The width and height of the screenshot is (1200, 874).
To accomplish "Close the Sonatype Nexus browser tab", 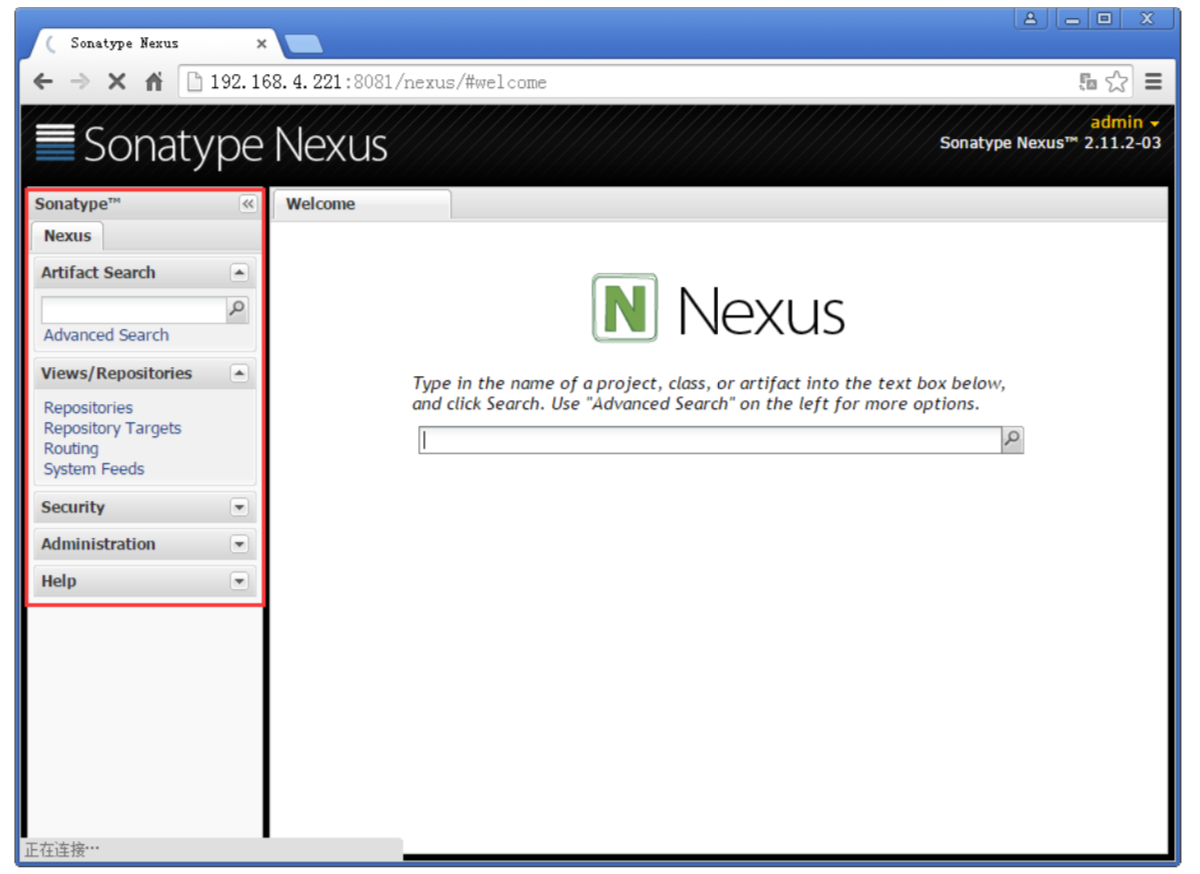I will (x=262, y=44).
